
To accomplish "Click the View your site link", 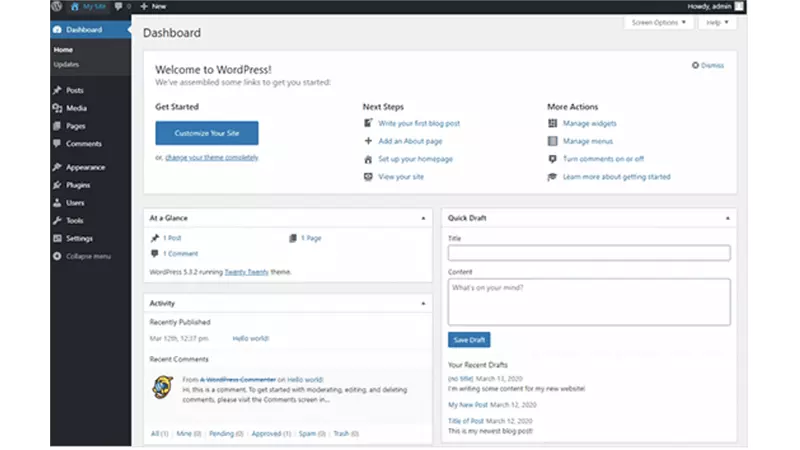I will (x=401, y=177).
